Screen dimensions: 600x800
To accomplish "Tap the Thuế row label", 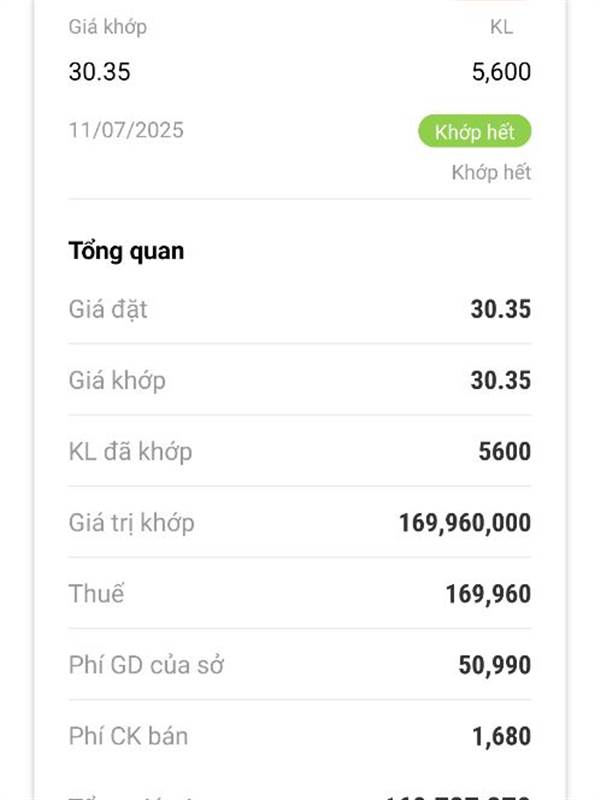I will click(96, 594).
